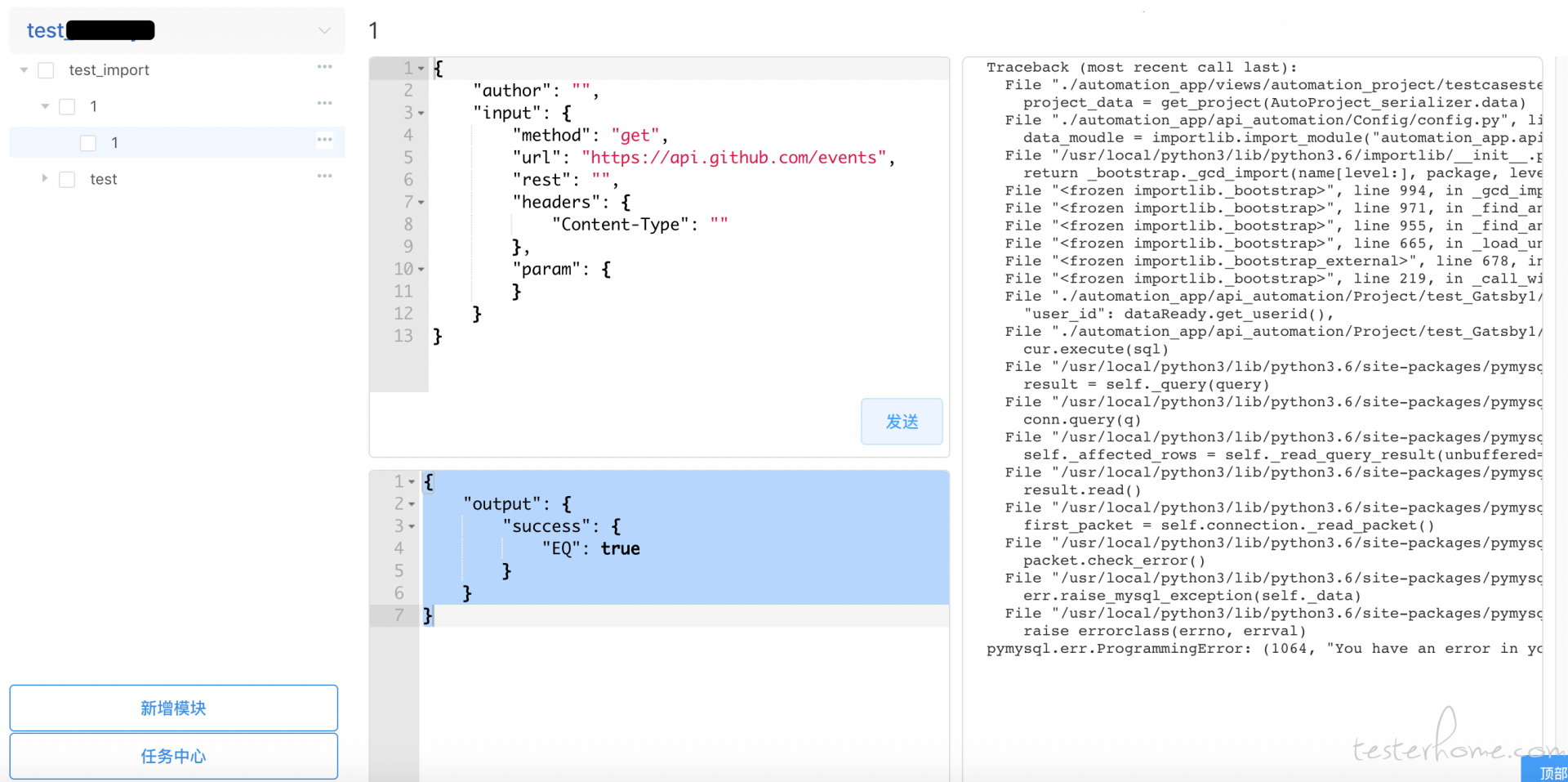The height and width of the screenshot is (782, 1568).
Task: Fold output block in response editor
Action: (412, 504)
